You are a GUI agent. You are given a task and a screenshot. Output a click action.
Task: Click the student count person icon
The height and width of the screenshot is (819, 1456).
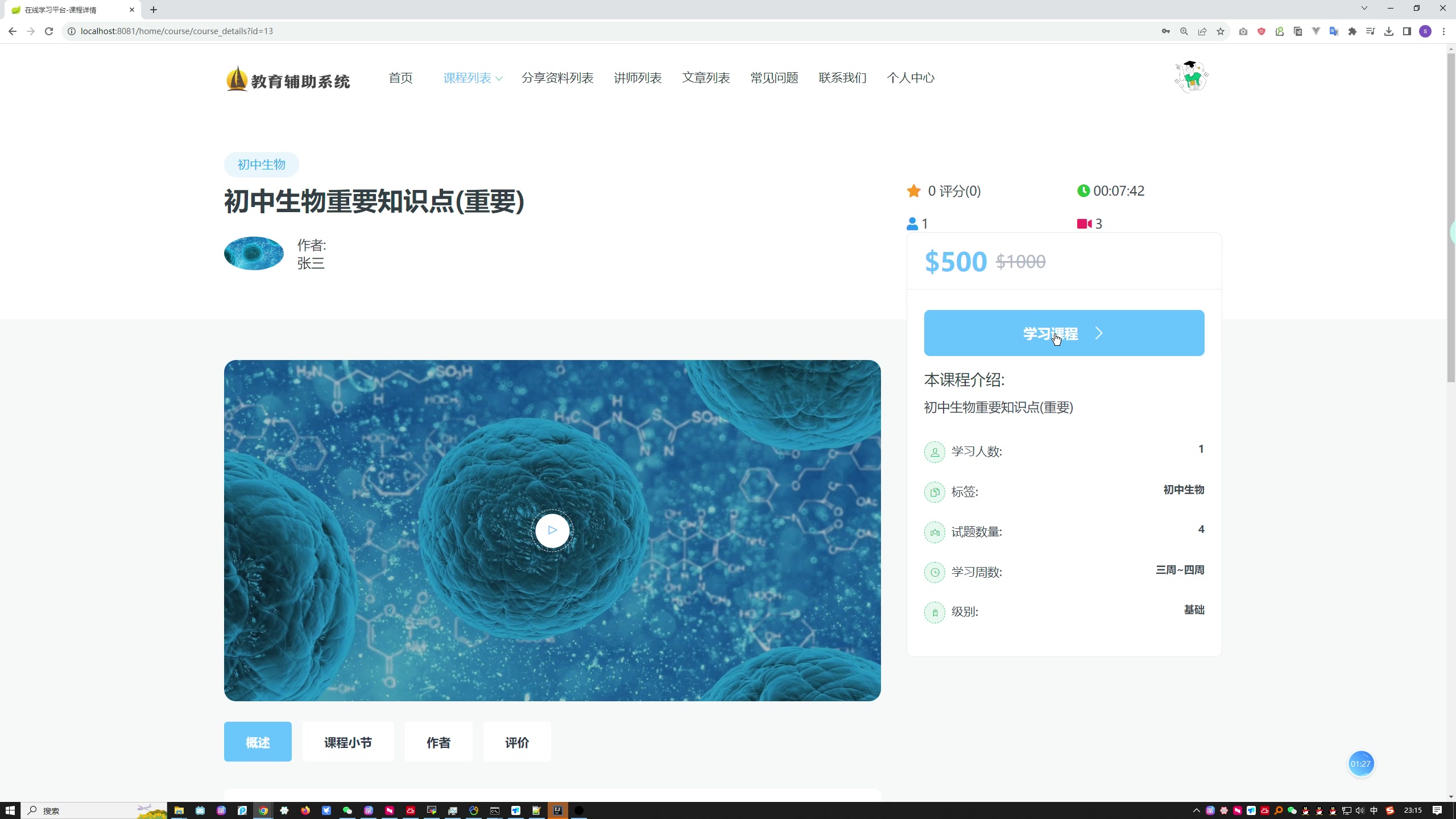(912, 223)
